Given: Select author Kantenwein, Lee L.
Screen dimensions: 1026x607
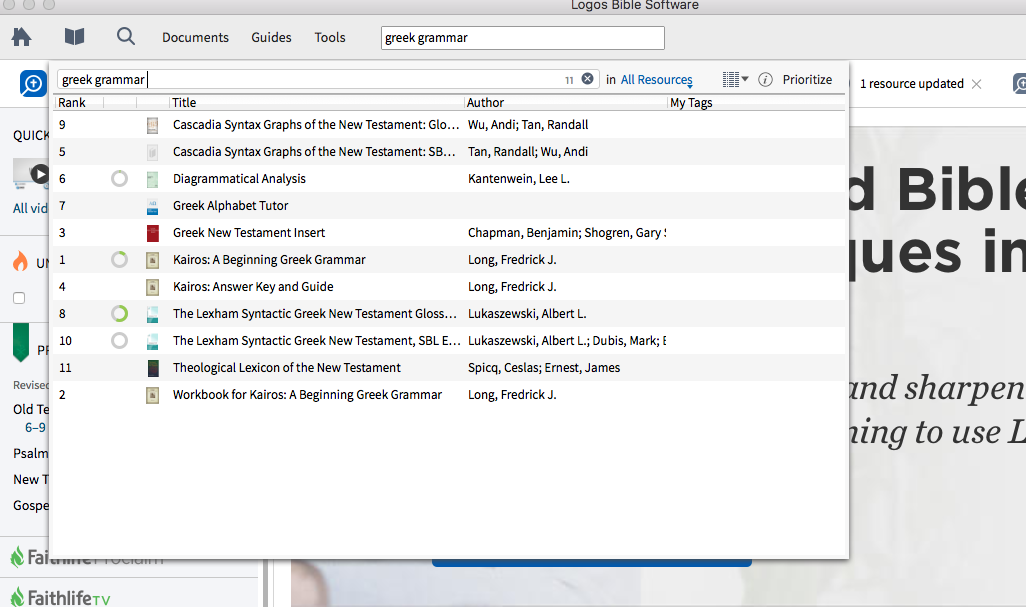Looking at the screenshot, I should click(518, 179).
